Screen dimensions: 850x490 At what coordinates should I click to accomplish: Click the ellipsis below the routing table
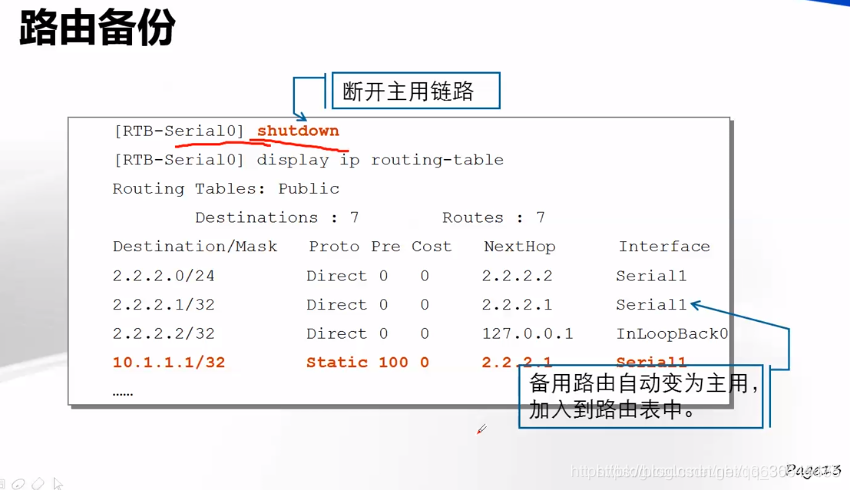pos(123,395)
